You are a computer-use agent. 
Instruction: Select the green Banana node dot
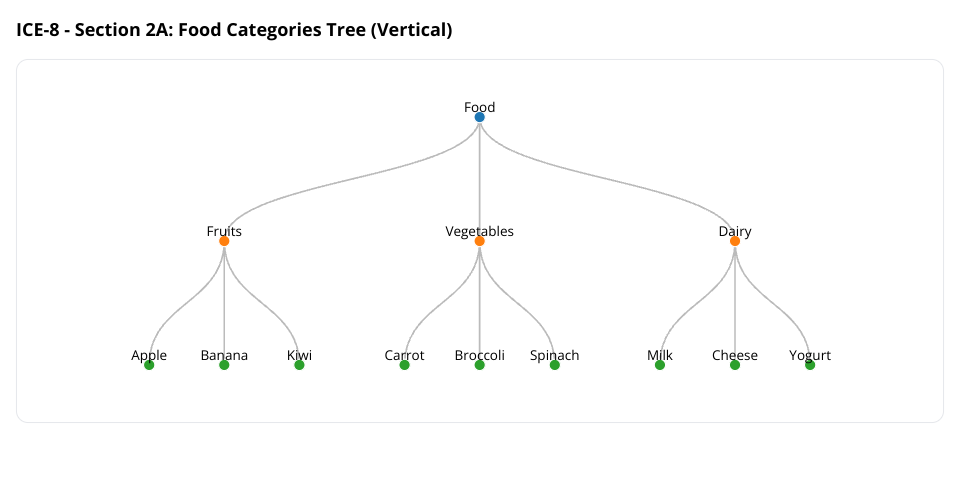click(x=224, y=365)
